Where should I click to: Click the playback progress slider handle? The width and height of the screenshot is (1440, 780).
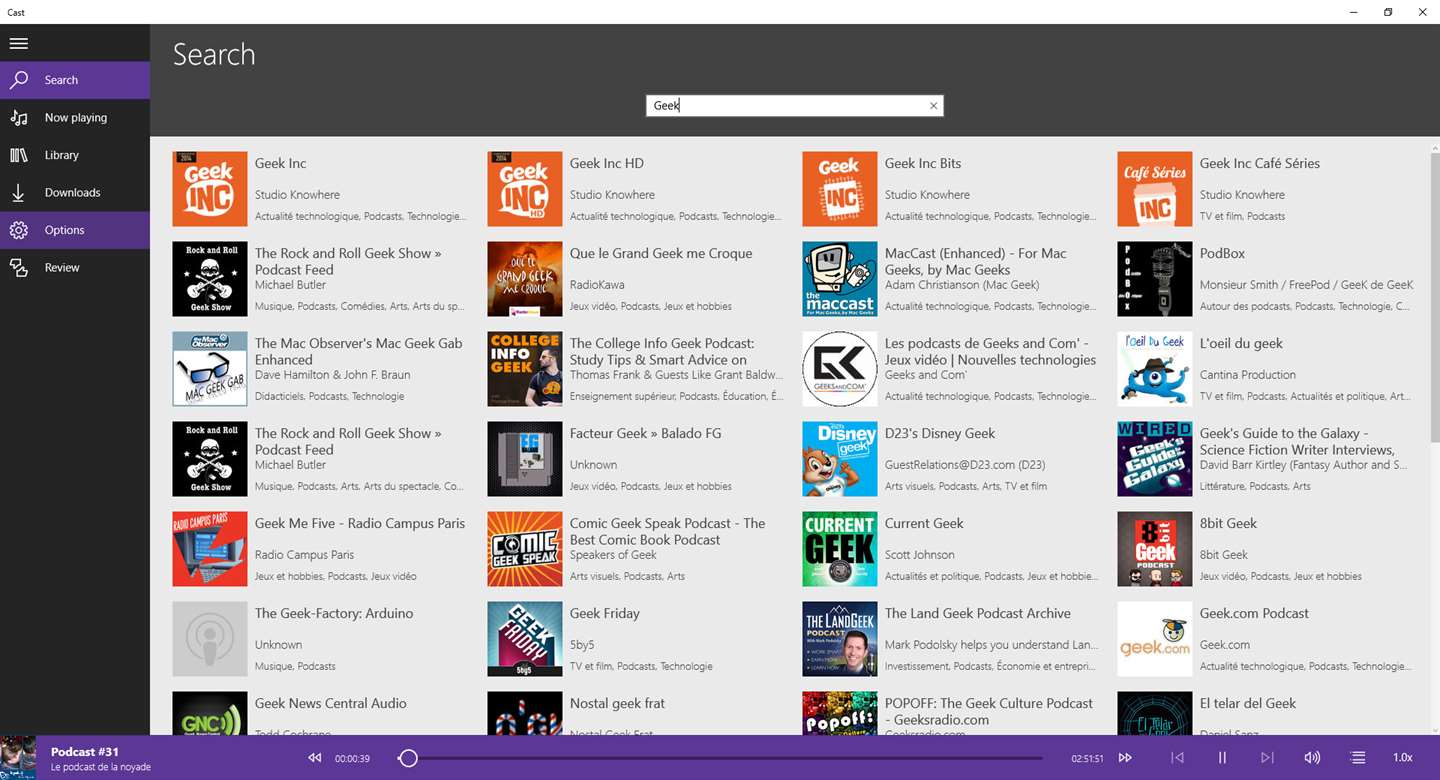[x=408, y=758]
